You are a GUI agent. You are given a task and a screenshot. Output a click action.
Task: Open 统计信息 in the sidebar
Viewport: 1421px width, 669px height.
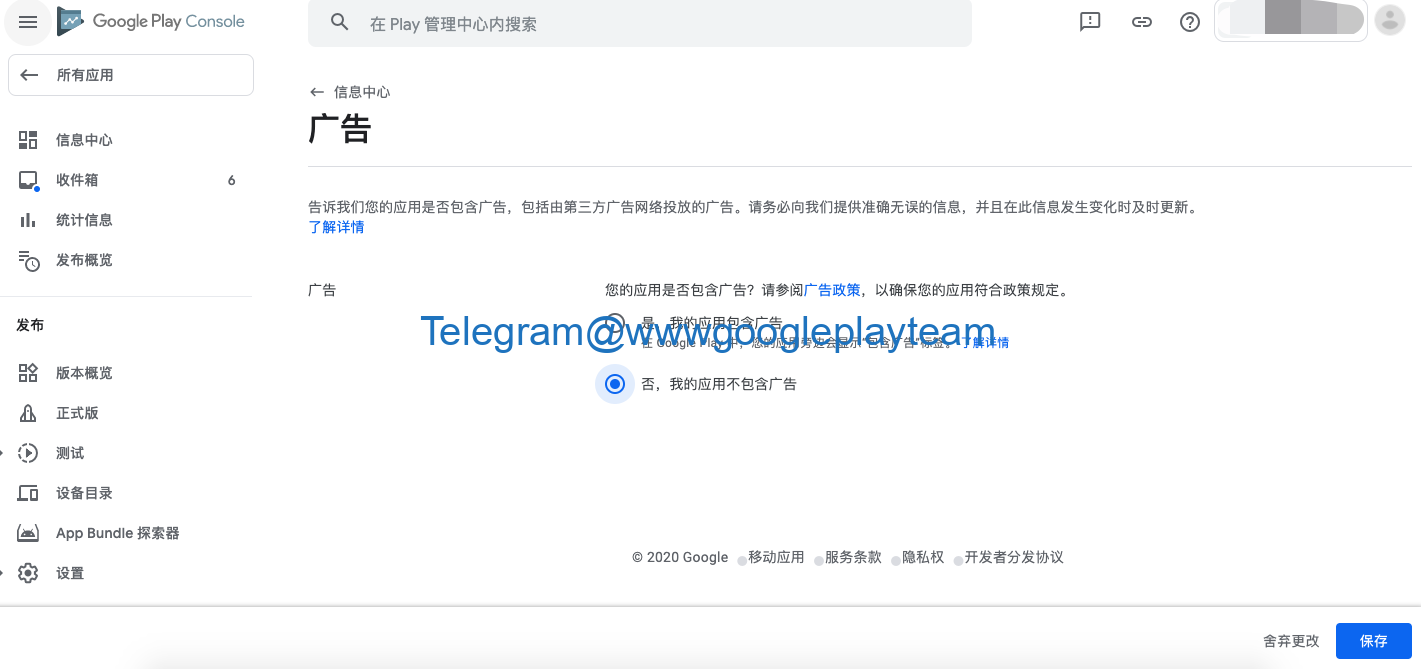click(x=84, y=220)
